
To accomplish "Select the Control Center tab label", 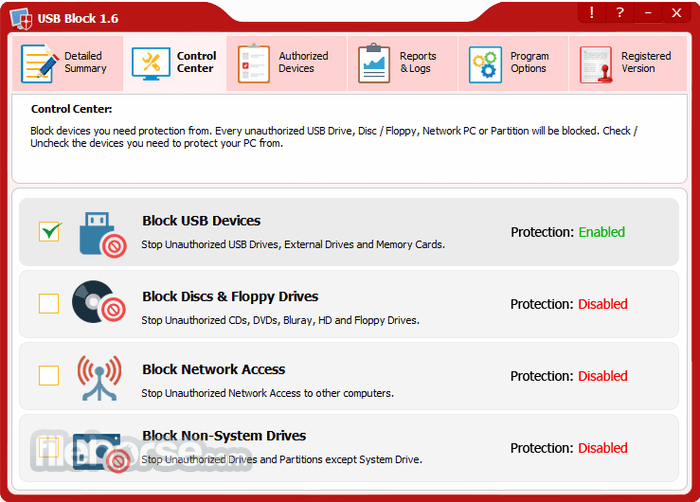I will [196, 62].
